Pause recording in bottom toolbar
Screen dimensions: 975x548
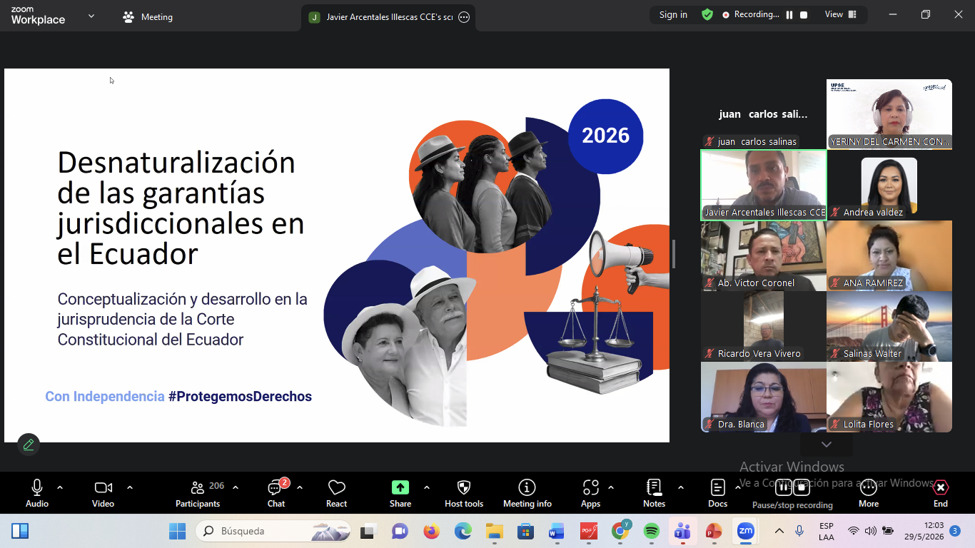click(783, 488)
